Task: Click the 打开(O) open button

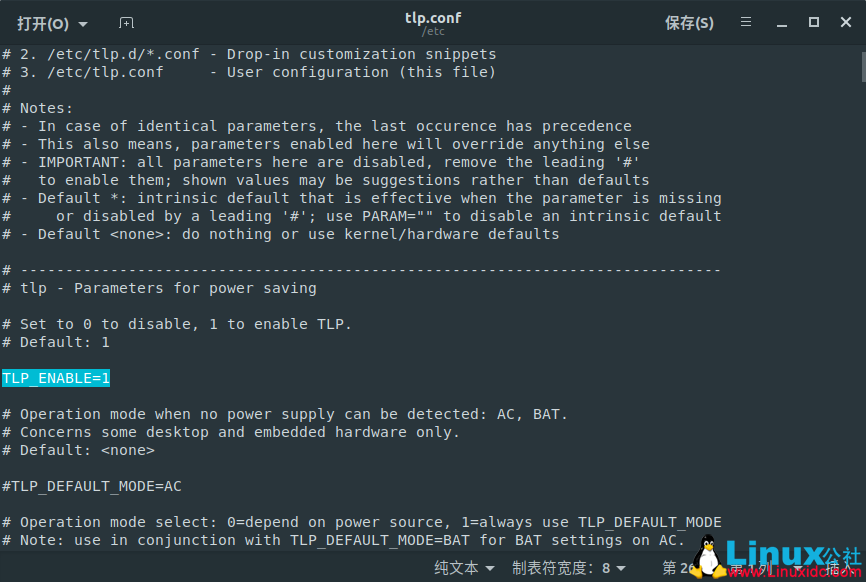Action: point(43,22)
